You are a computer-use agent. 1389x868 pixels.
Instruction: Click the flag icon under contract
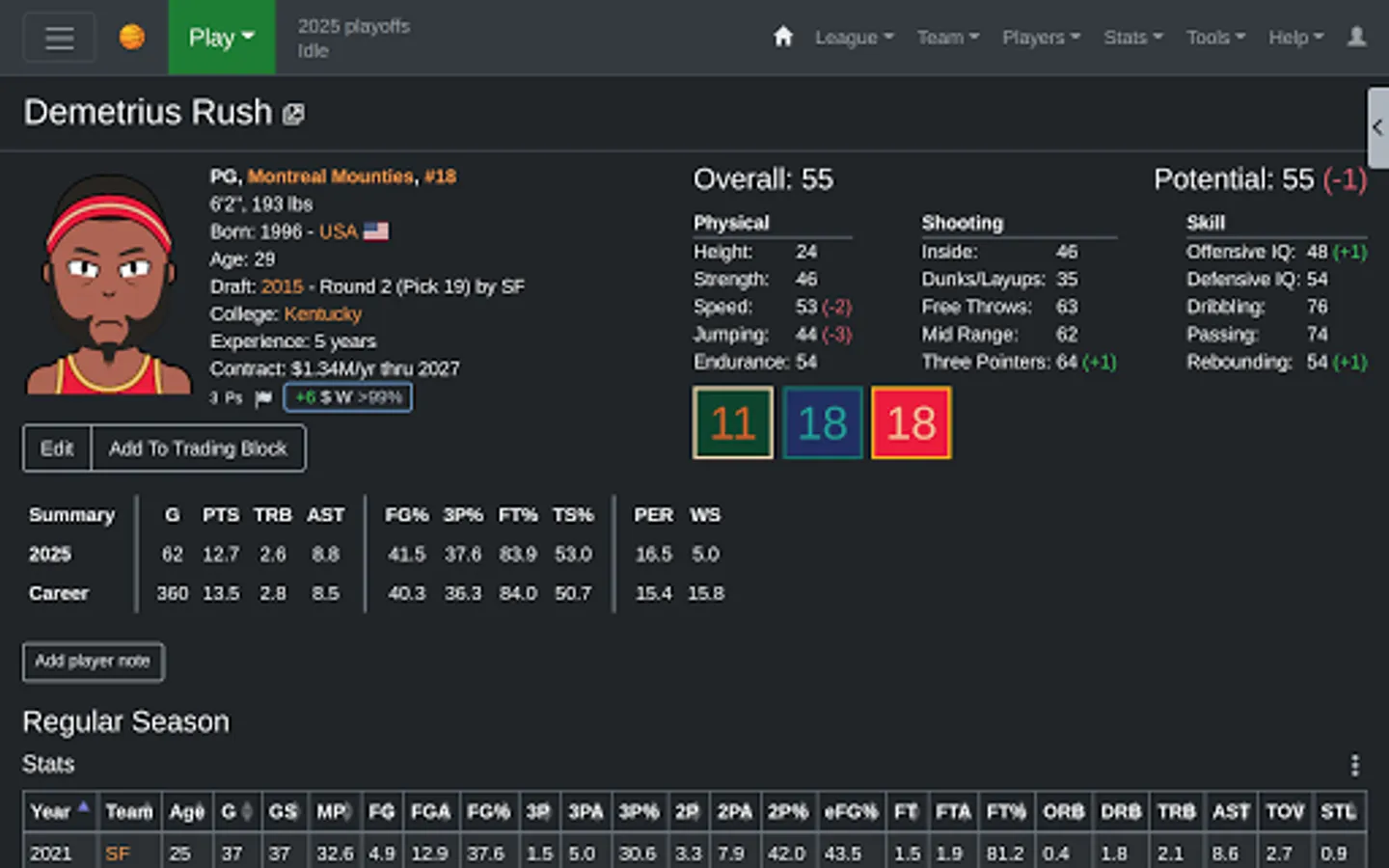pos(263,398)
